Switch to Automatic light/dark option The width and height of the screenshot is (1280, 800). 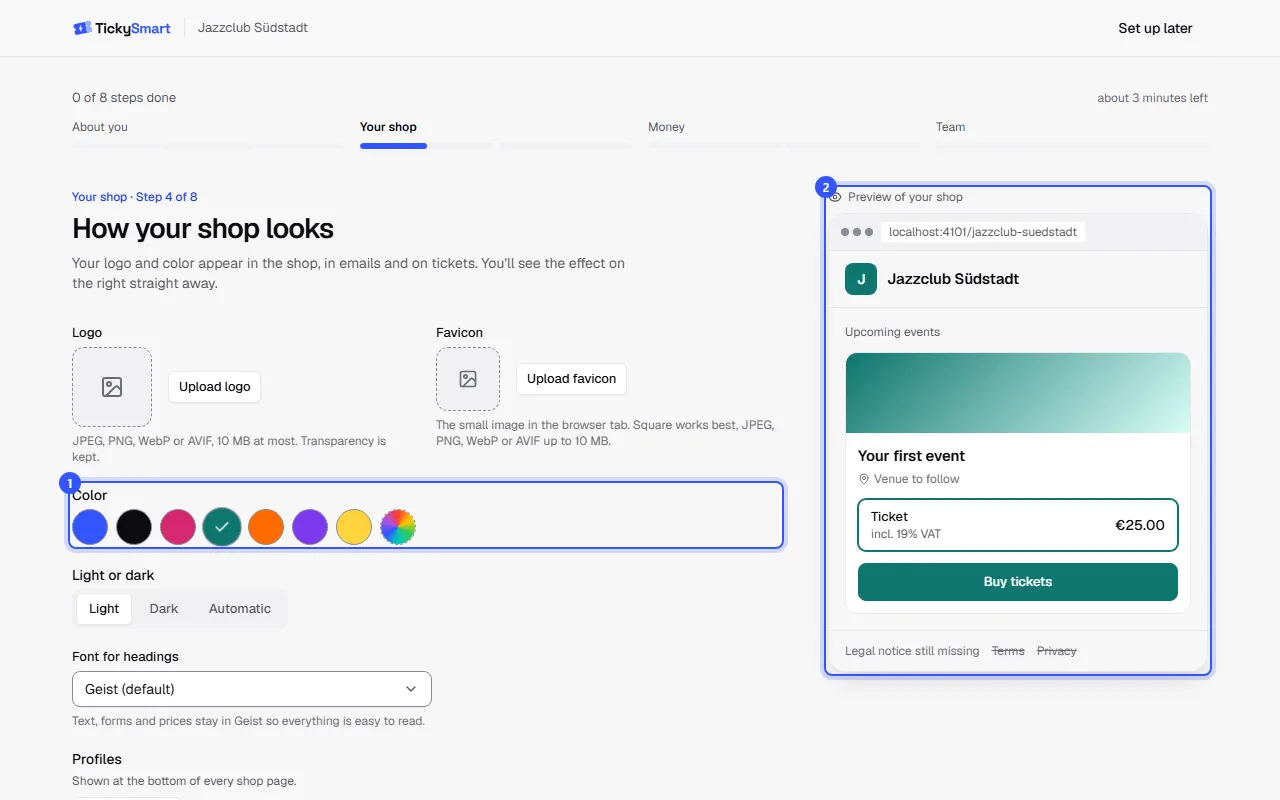[240, 609]
